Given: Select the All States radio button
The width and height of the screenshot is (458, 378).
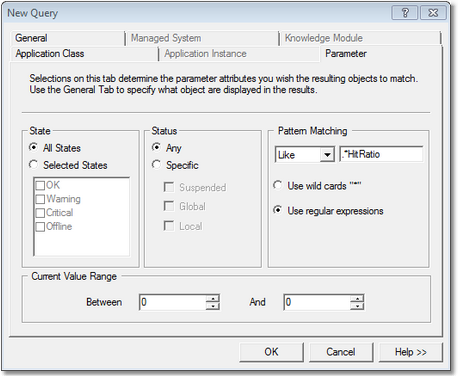Looking at the screenshot, I should [33, 147].
